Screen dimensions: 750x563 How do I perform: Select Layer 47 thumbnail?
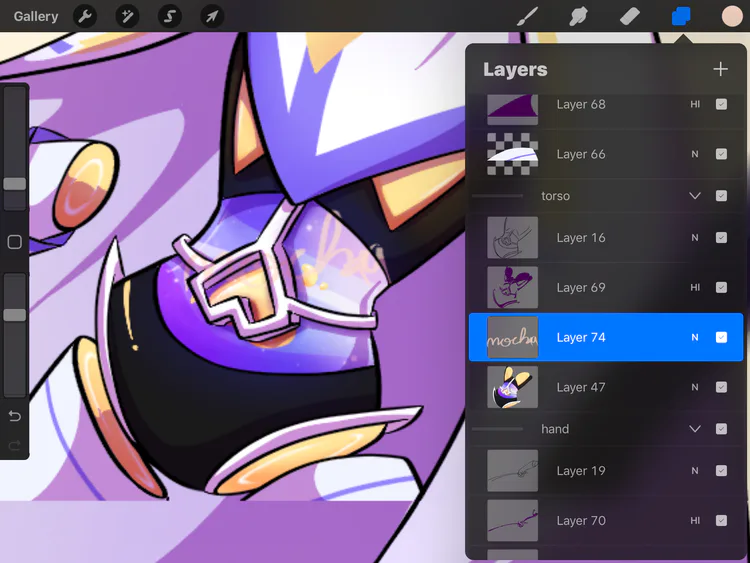coord(512,387)
